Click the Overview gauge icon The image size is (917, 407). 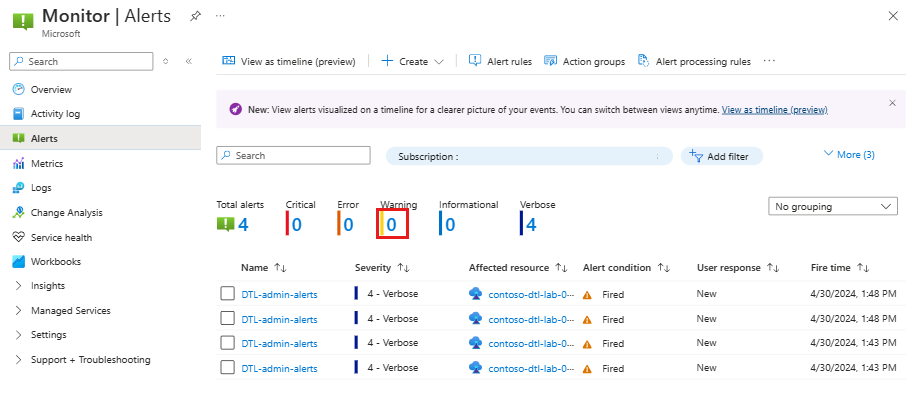click(19, 89)
